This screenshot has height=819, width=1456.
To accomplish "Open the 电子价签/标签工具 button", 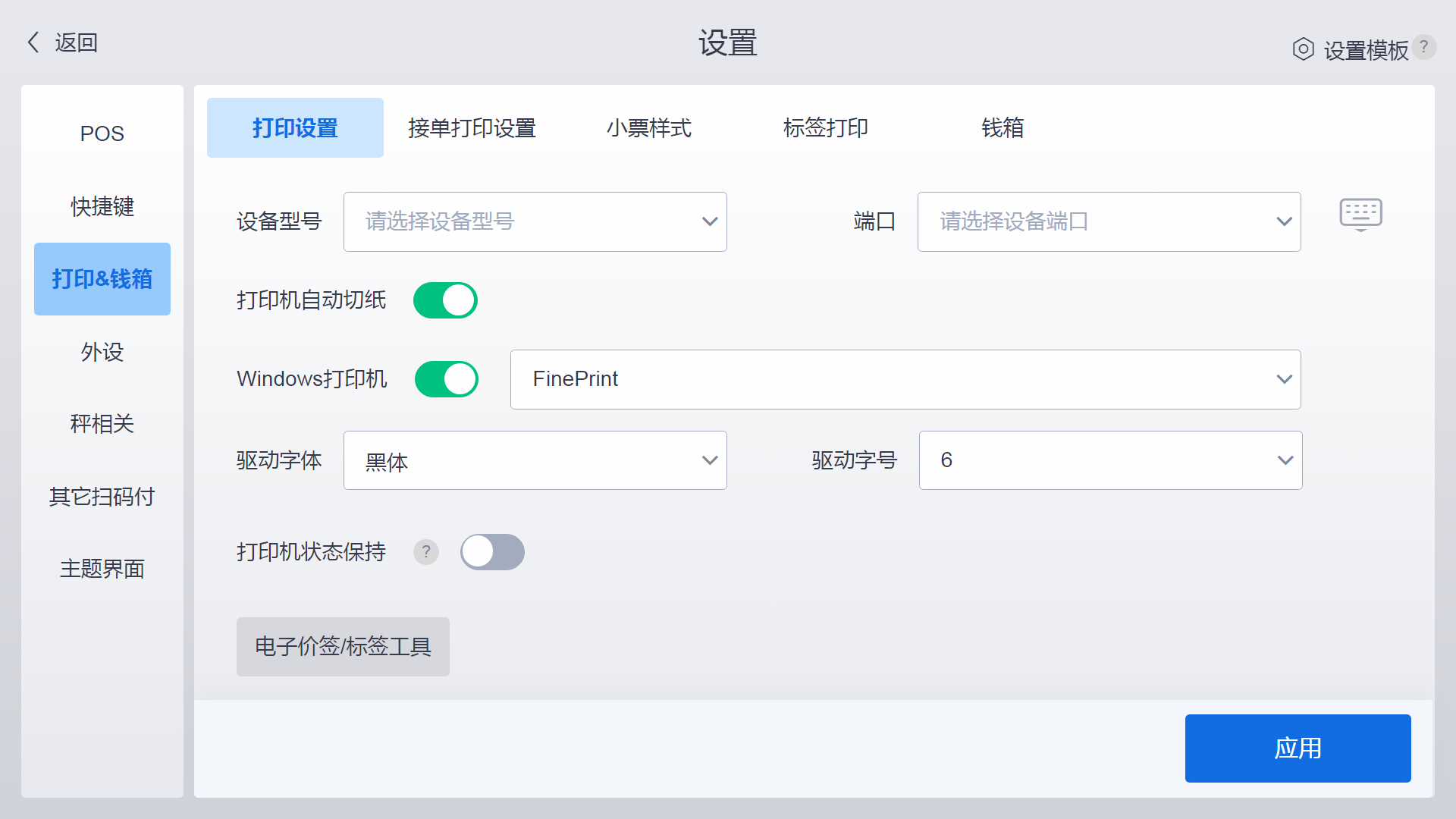I will pos(343,647).
